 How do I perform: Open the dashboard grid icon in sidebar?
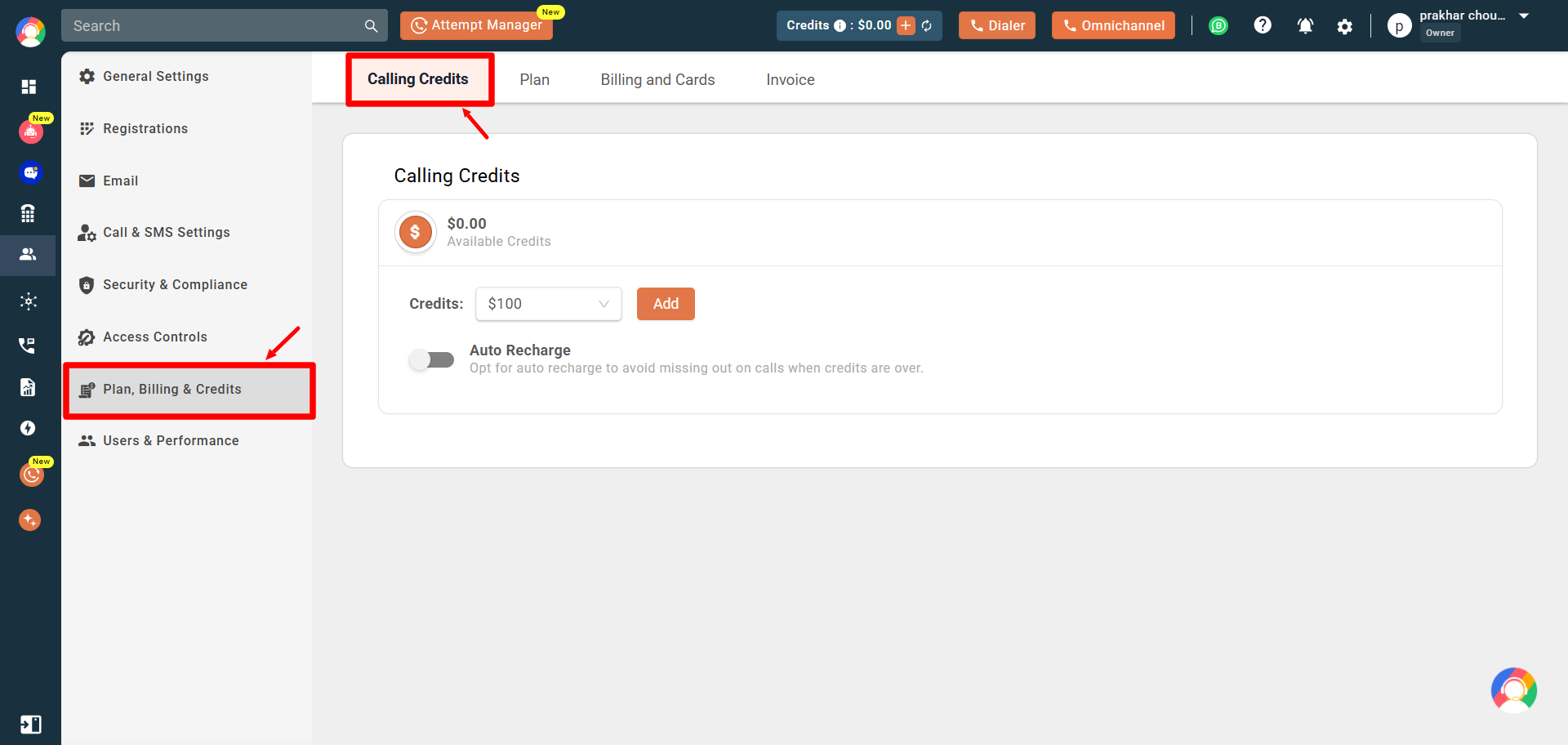pyautogui.click(x=29, y=87)
